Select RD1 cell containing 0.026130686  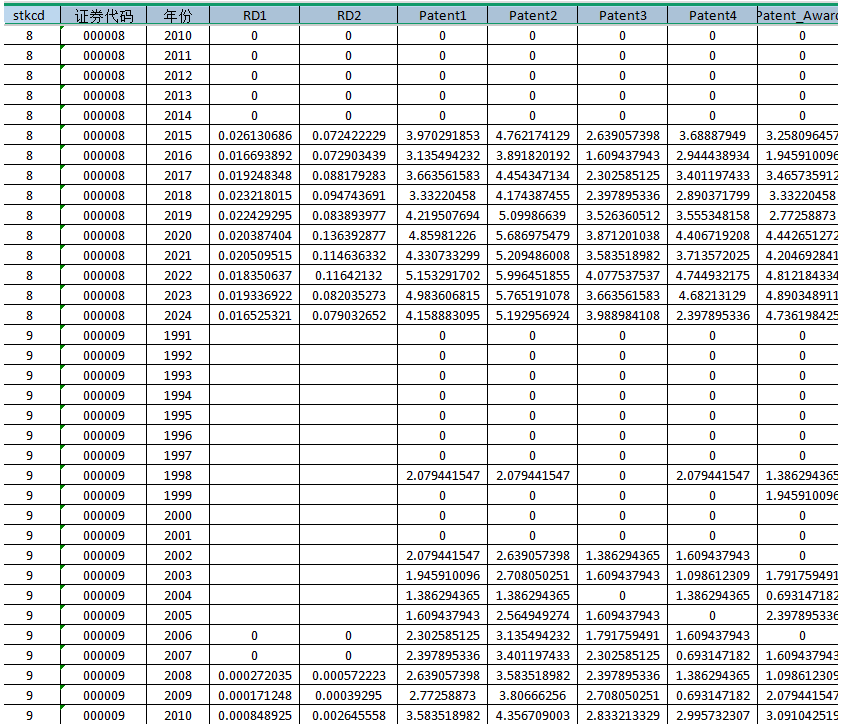pyautogui.click(x=254, y=135)
